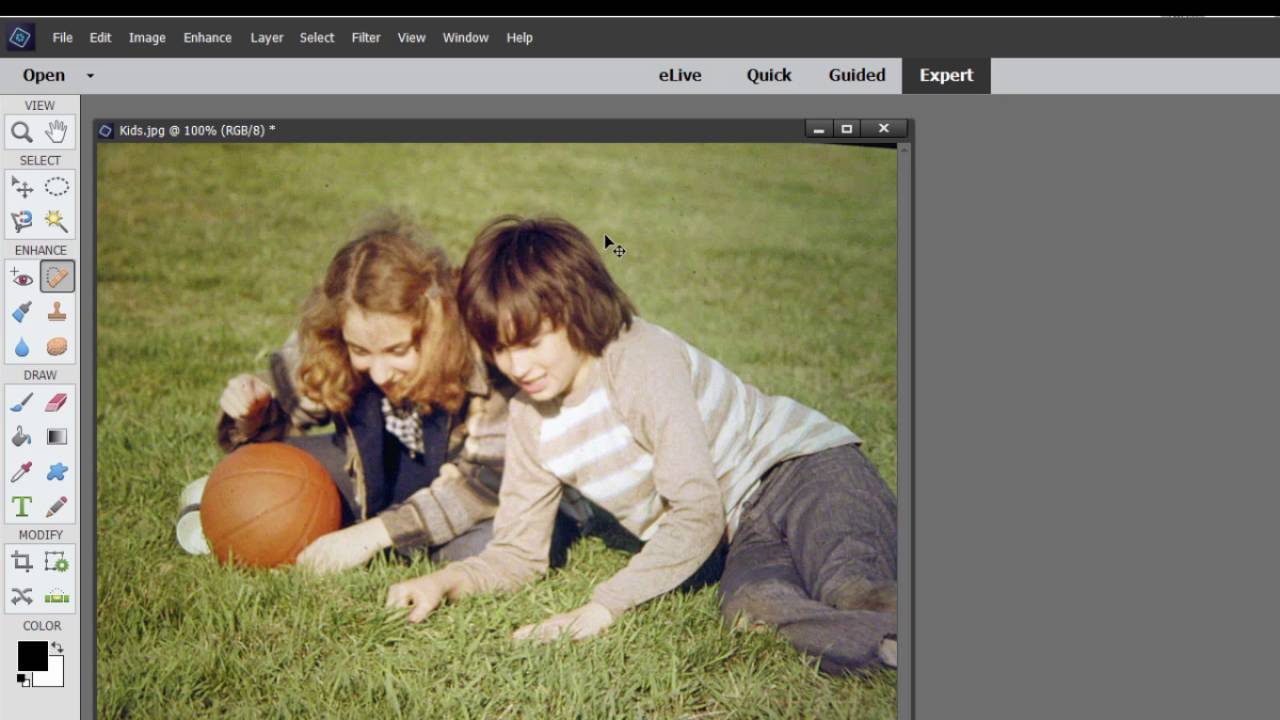The height and width of the screenshot is (720, 1280).
Task: Switch to the Quick edit tab
Action: tap(769, 75)
